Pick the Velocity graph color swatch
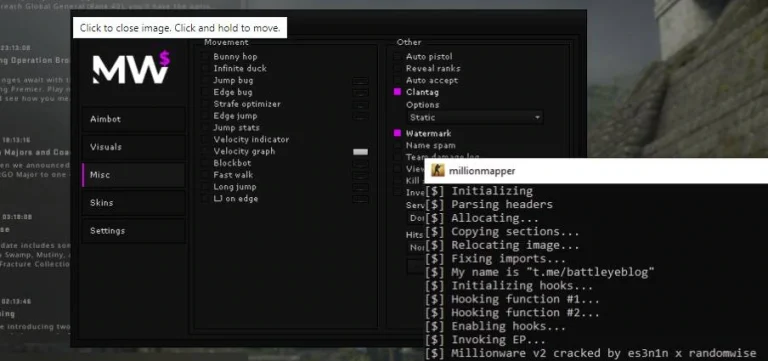Image resolution: width=768 pixels, height=361 pixels. (360, 152)
